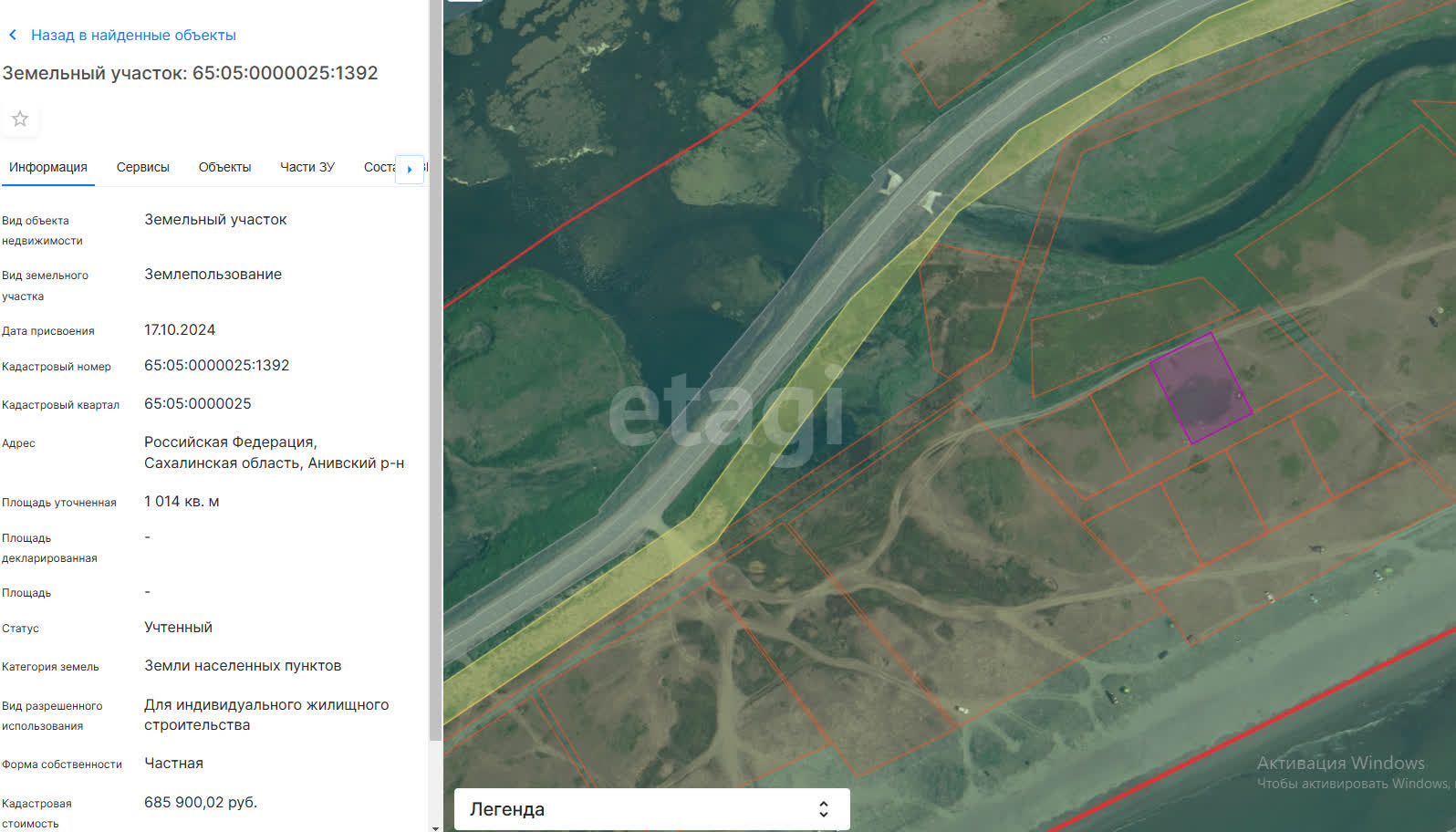Image resolution: width=1456 pixels, height=832 pixels.
Task: Add parcel to favorites with star icon
Action: click(20, 120)
